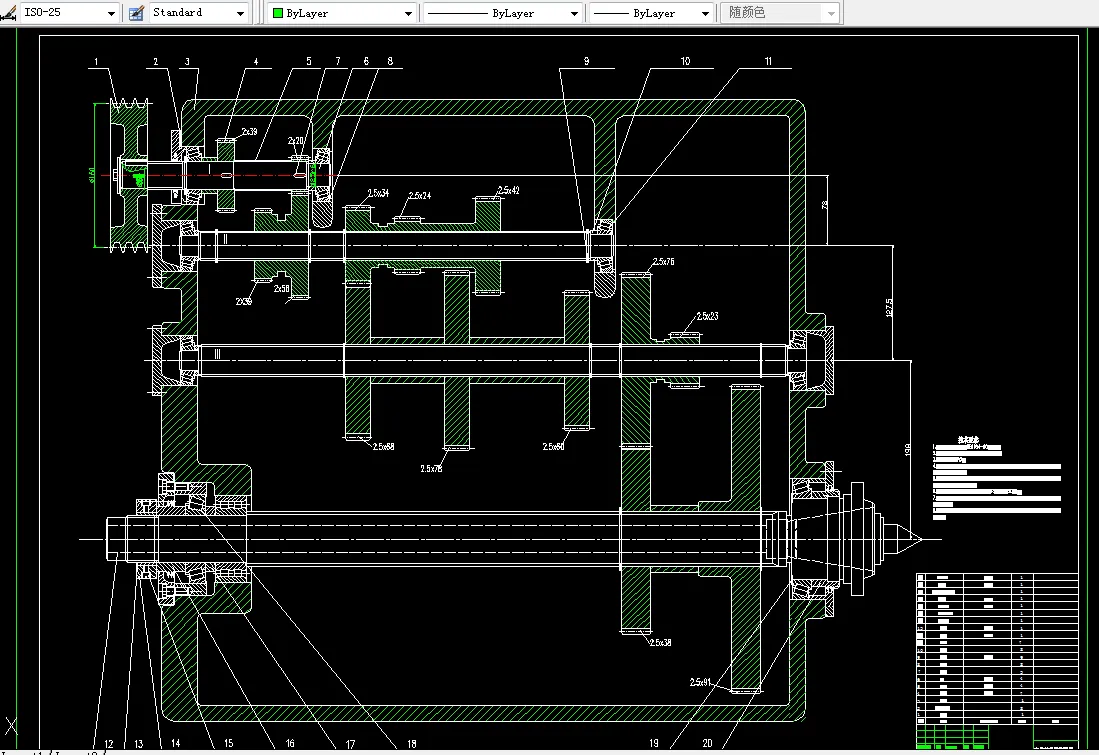Expand the color control ByLayer dropdown
Viewport: 1099px width, 755px height.
342,13
